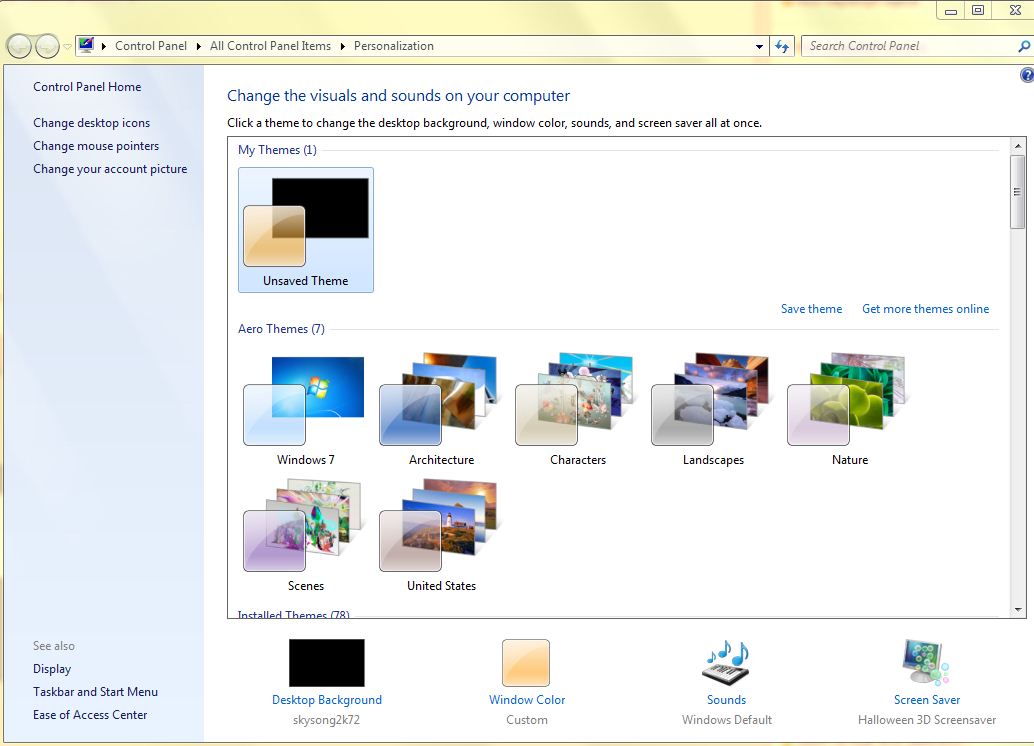Open Sounds music-notes icon
Screen dimensions: 1034x746
tap(726, 663)
